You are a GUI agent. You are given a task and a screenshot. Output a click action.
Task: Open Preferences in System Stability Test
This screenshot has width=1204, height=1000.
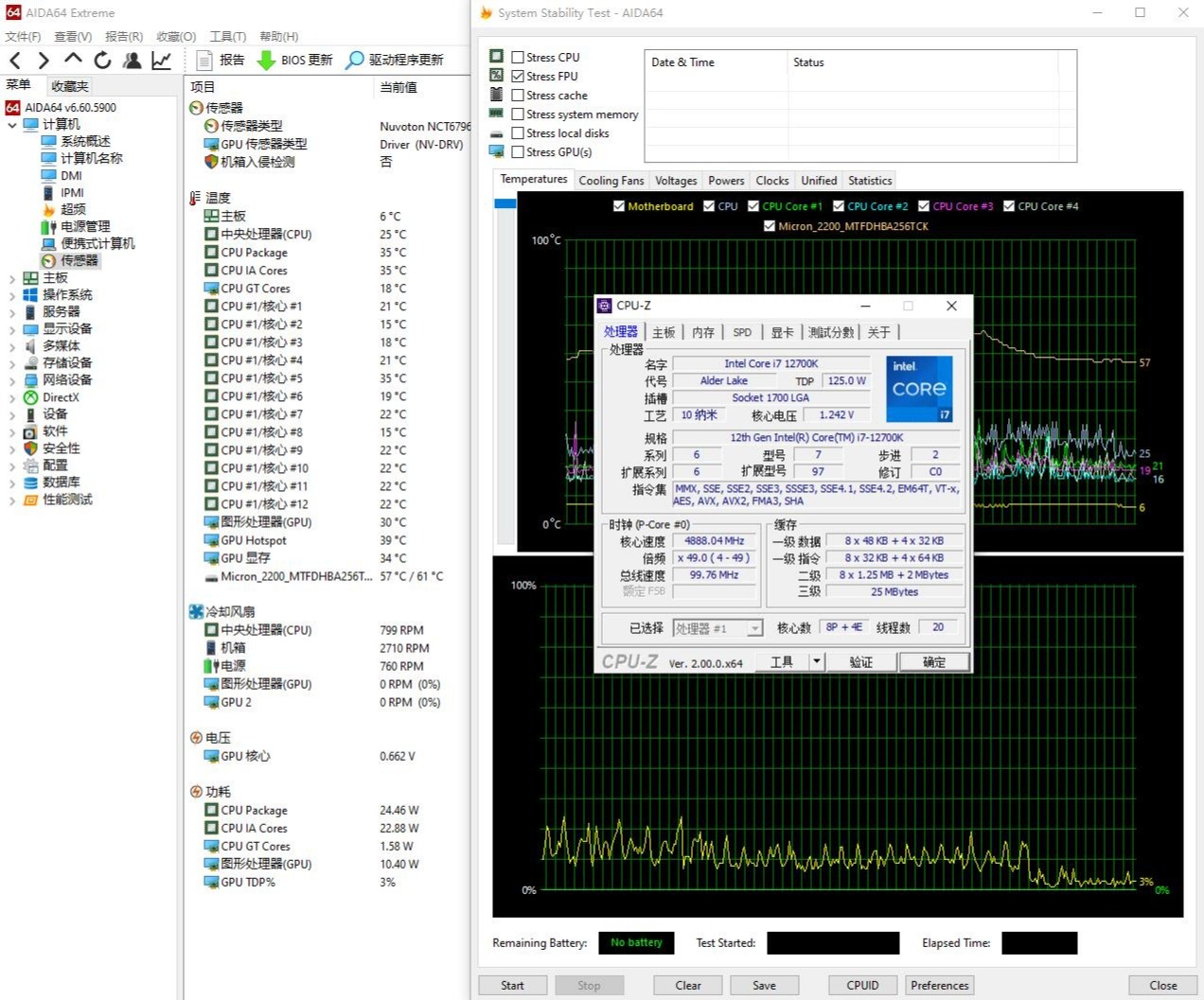pyautogui.click(x=940, y=985)
